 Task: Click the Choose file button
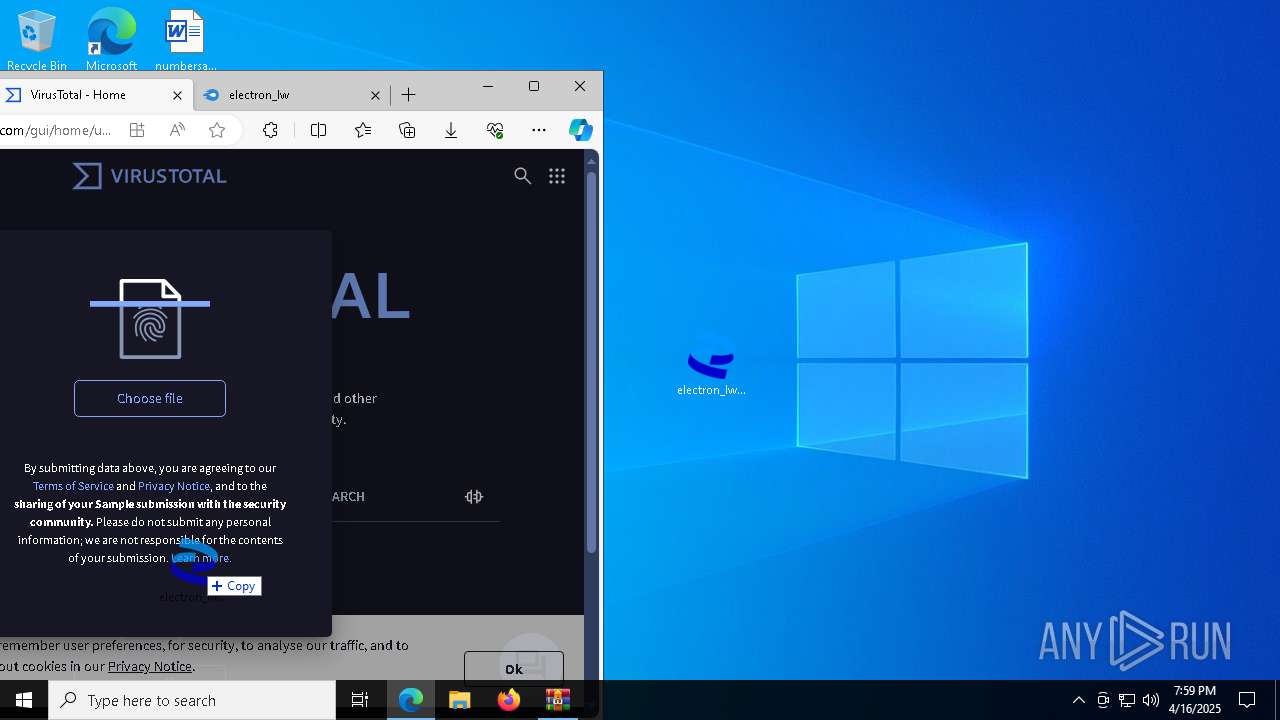coord(150,398)
